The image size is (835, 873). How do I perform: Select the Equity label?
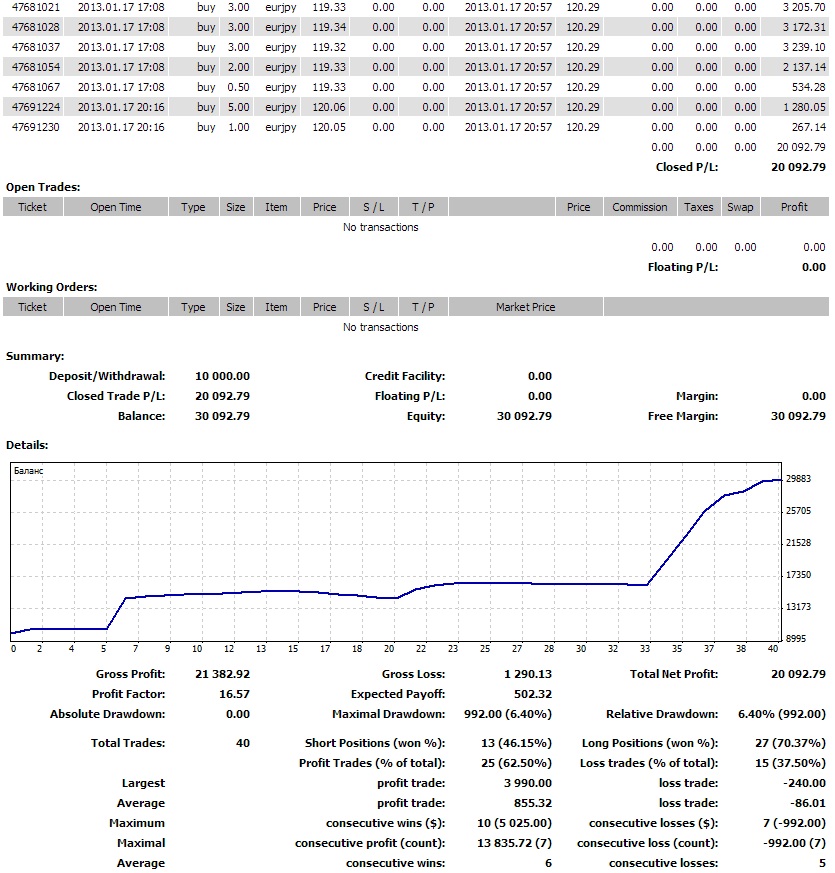pos(426,416)
